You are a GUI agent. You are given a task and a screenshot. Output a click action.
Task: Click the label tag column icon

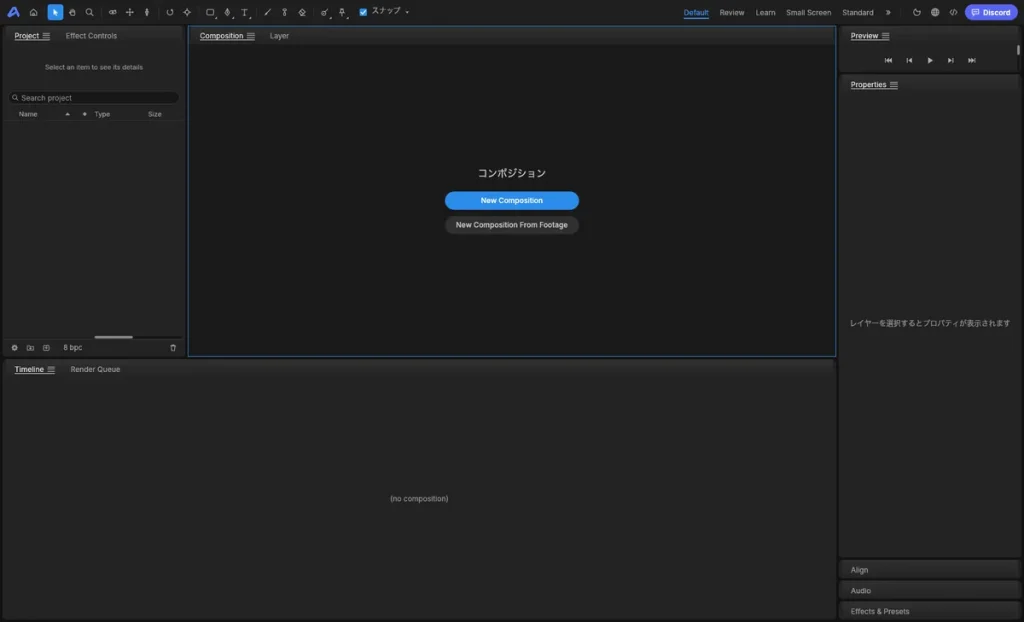click(x=84, y=114)
